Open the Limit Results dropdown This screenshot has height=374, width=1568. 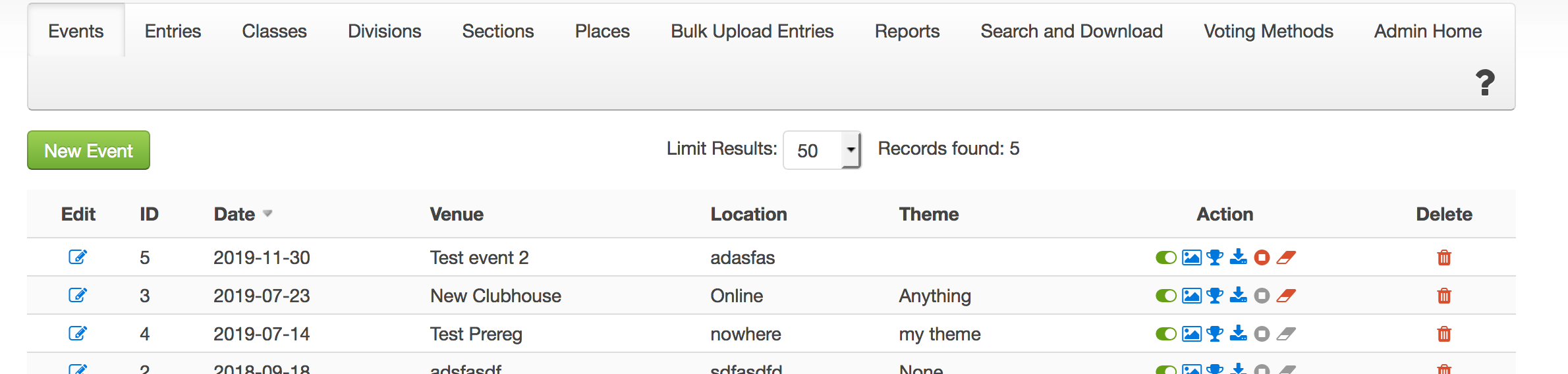click(x=822, y=150)
